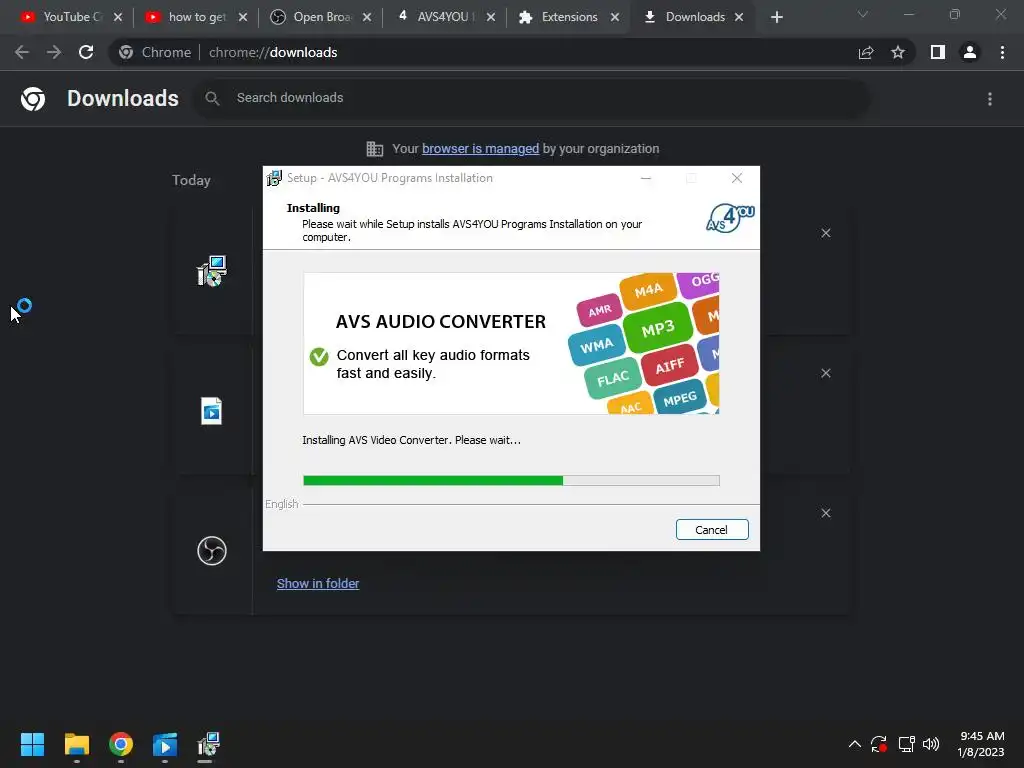Click the video file icon in downloads list
Screen dimensions: 1024x768
212,411
